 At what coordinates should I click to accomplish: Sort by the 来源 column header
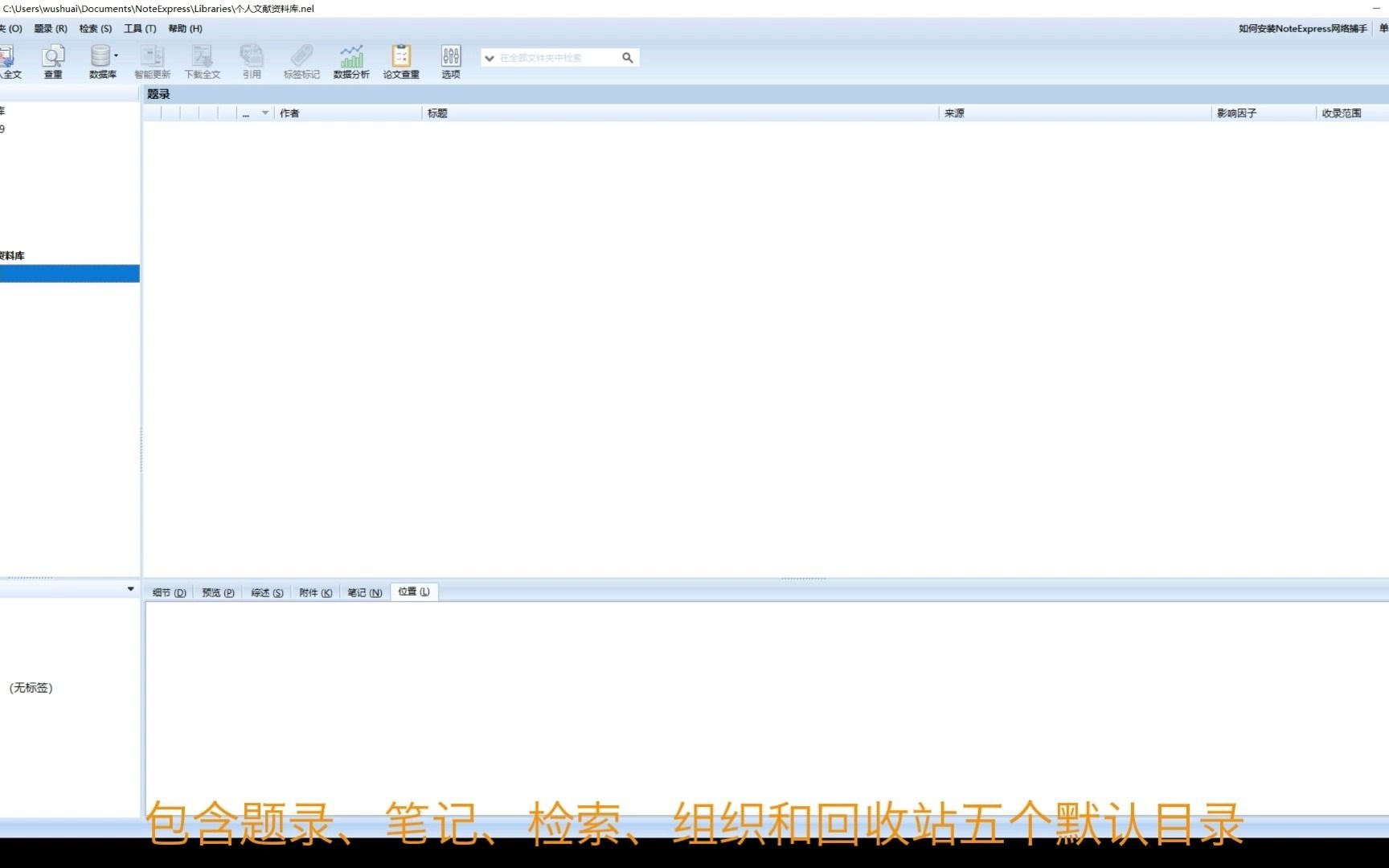click(x=1076, y=113)
